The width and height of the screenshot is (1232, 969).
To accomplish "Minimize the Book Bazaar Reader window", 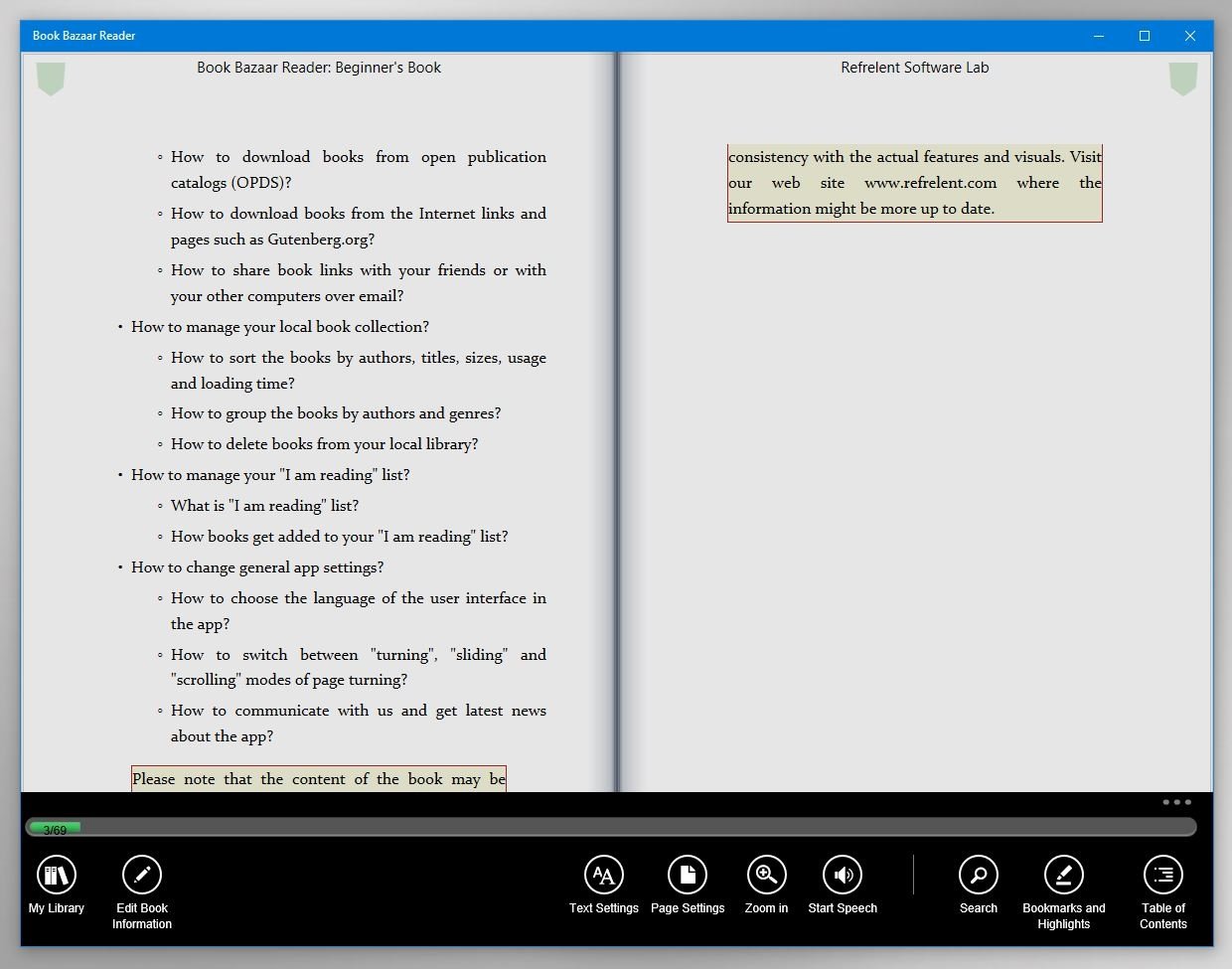I will click(1099, 36).
